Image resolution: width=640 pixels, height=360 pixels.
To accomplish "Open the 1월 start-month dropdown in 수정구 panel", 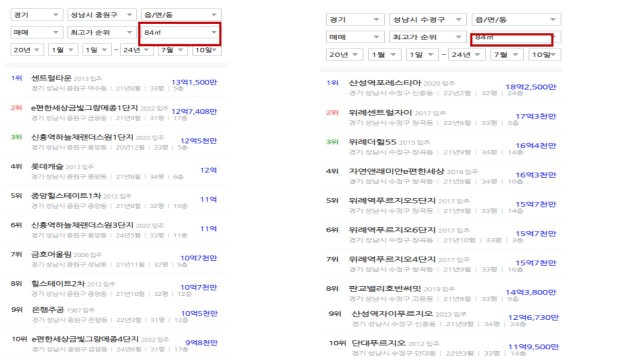I will [x=384, y=54].
